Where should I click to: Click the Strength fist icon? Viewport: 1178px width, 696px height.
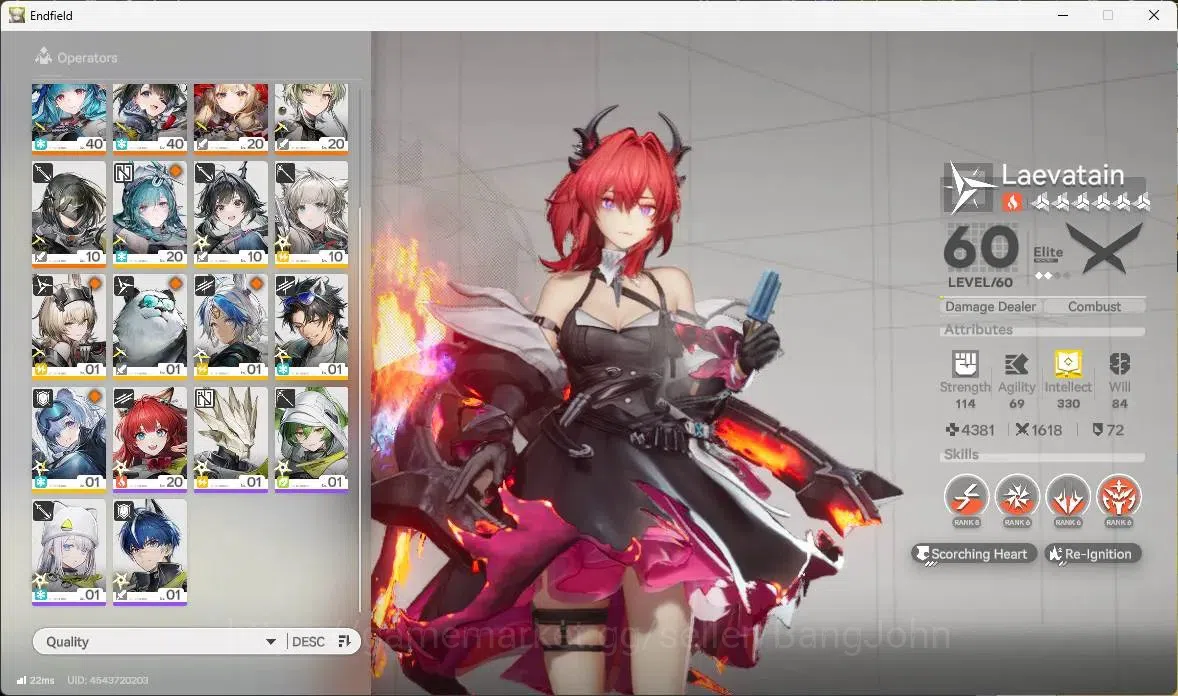965,364
